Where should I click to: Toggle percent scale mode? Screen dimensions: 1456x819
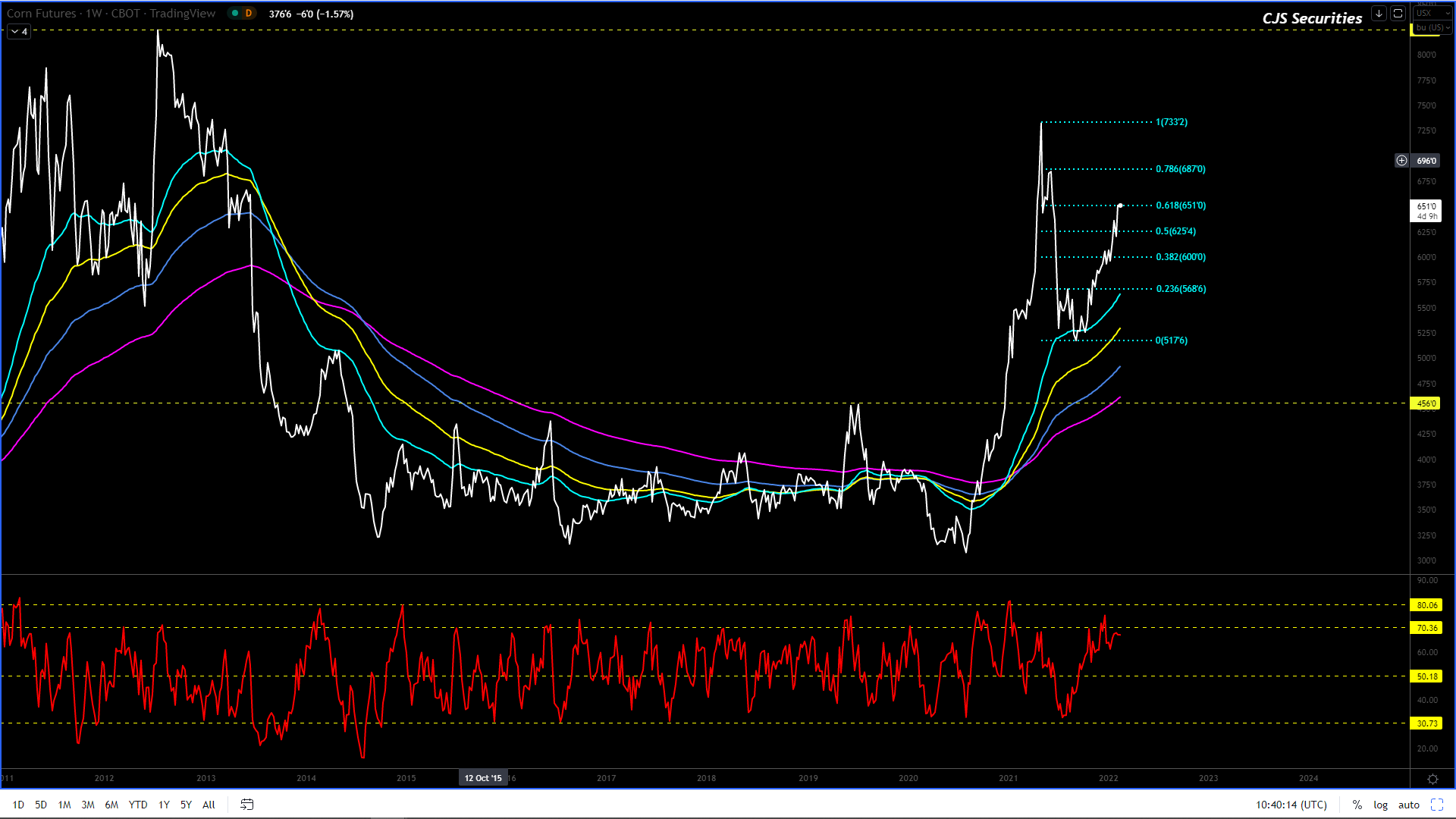pyautogui.click(x=1357, y=805)
